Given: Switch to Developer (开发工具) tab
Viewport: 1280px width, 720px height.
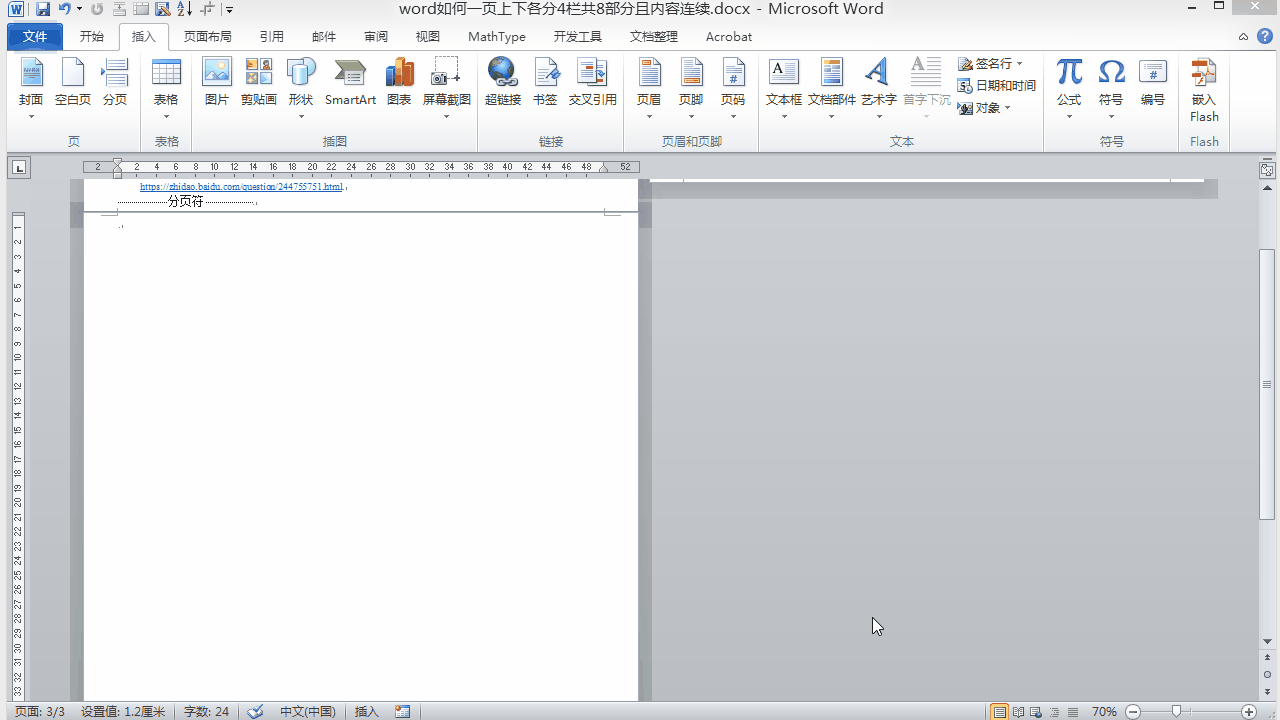Looking at the screenshot, I should coord(578,37).
